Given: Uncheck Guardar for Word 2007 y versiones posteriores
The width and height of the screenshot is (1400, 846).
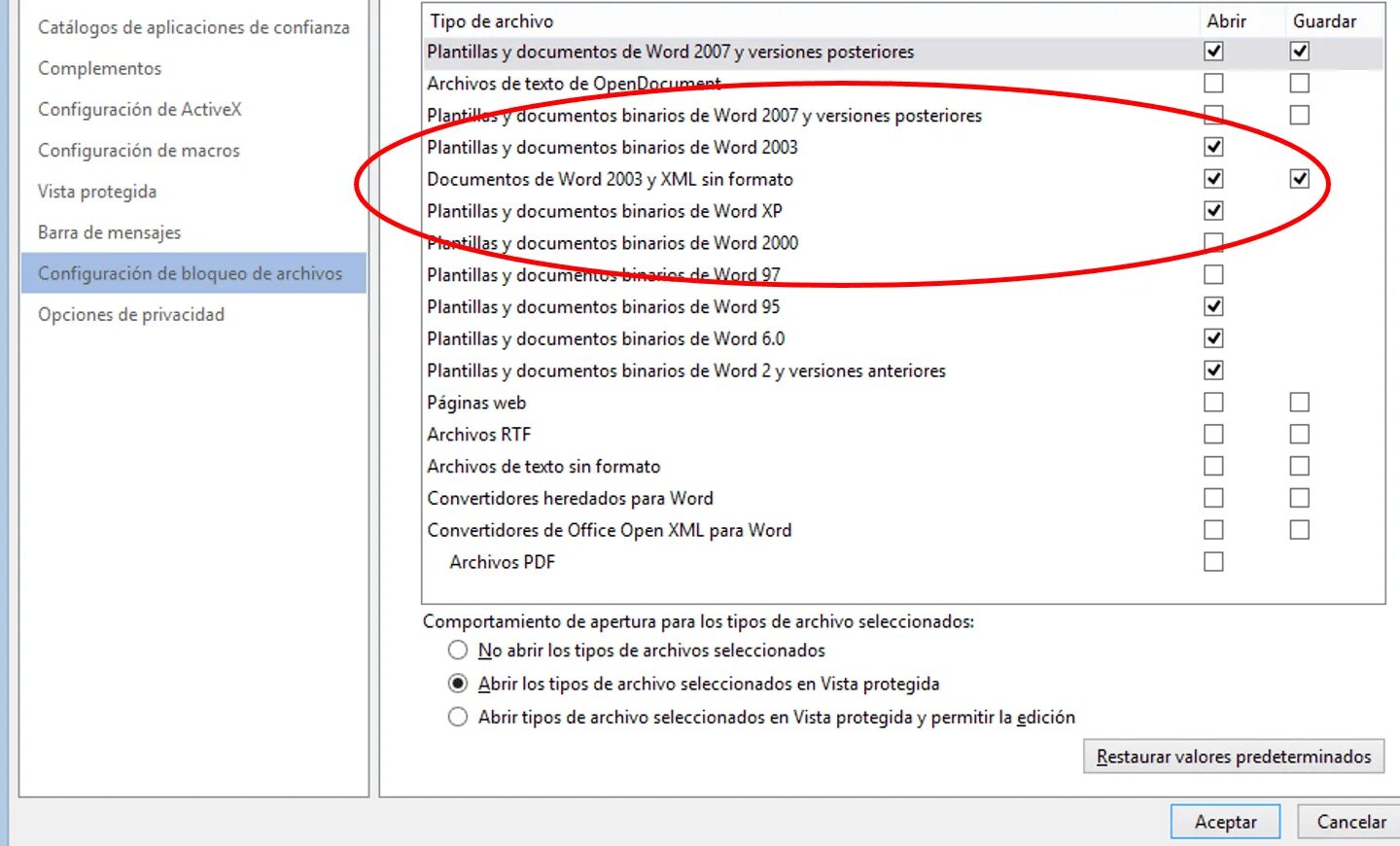Looking at the screenshot, I should pos(1300,52).
